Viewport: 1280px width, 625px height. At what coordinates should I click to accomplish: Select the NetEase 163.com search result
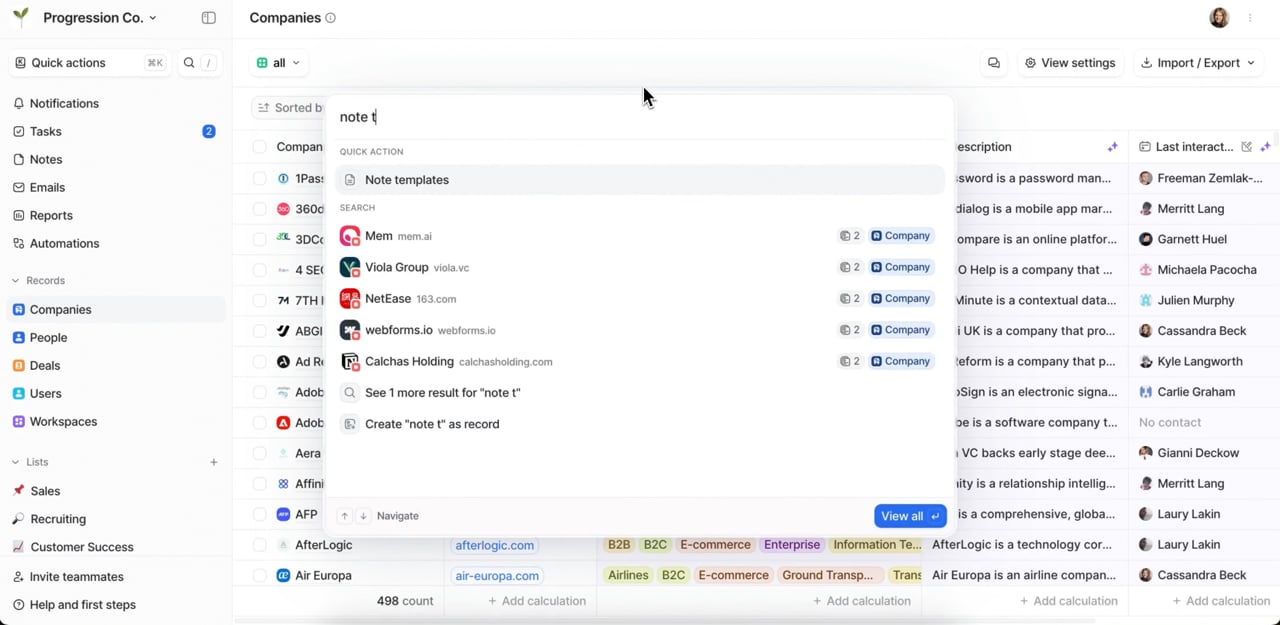pos(640,299)
